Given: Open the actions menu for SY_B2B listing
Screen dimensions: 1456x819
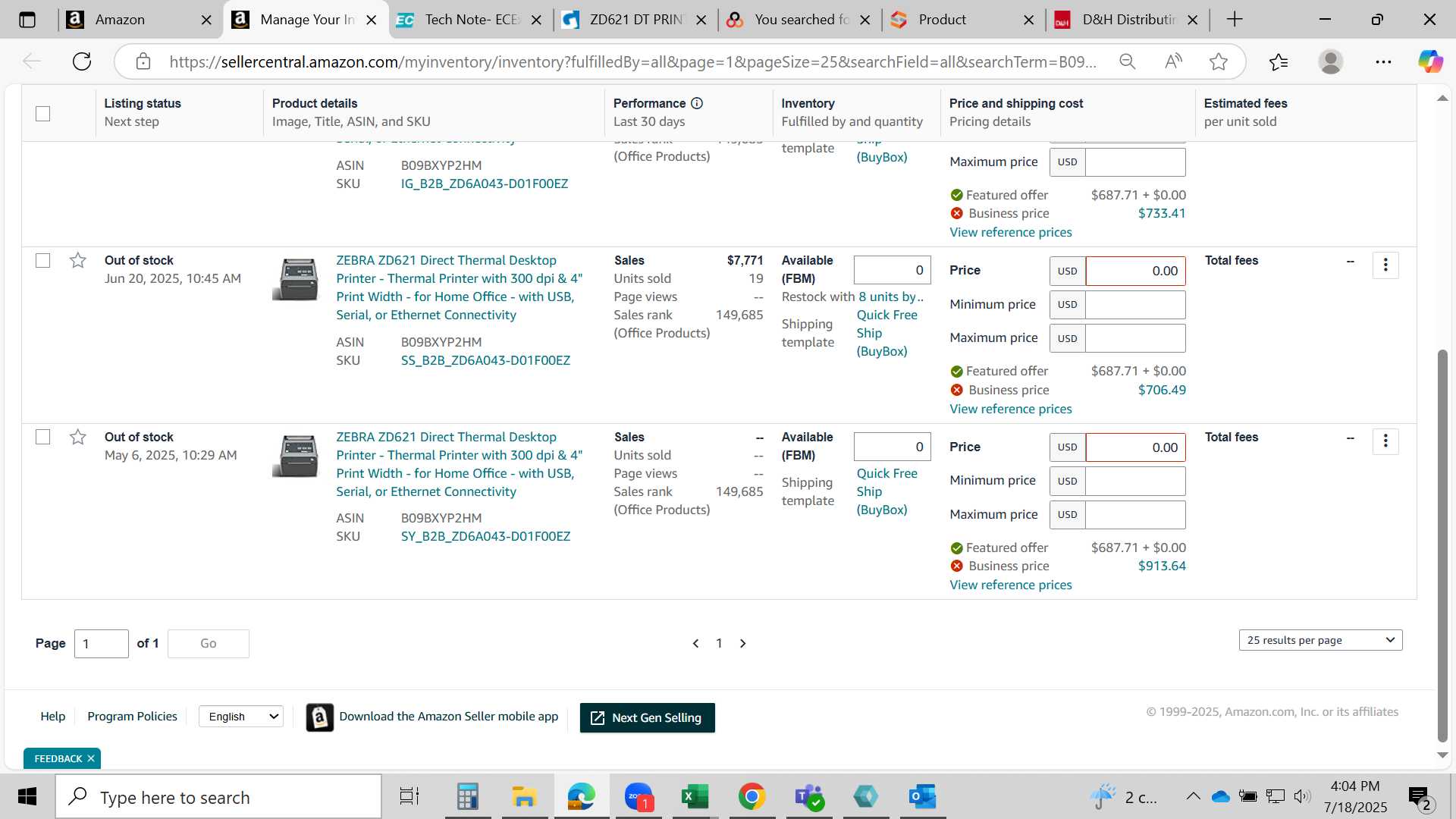Looking at the screenshot, I should click(x=1385, y=441).
